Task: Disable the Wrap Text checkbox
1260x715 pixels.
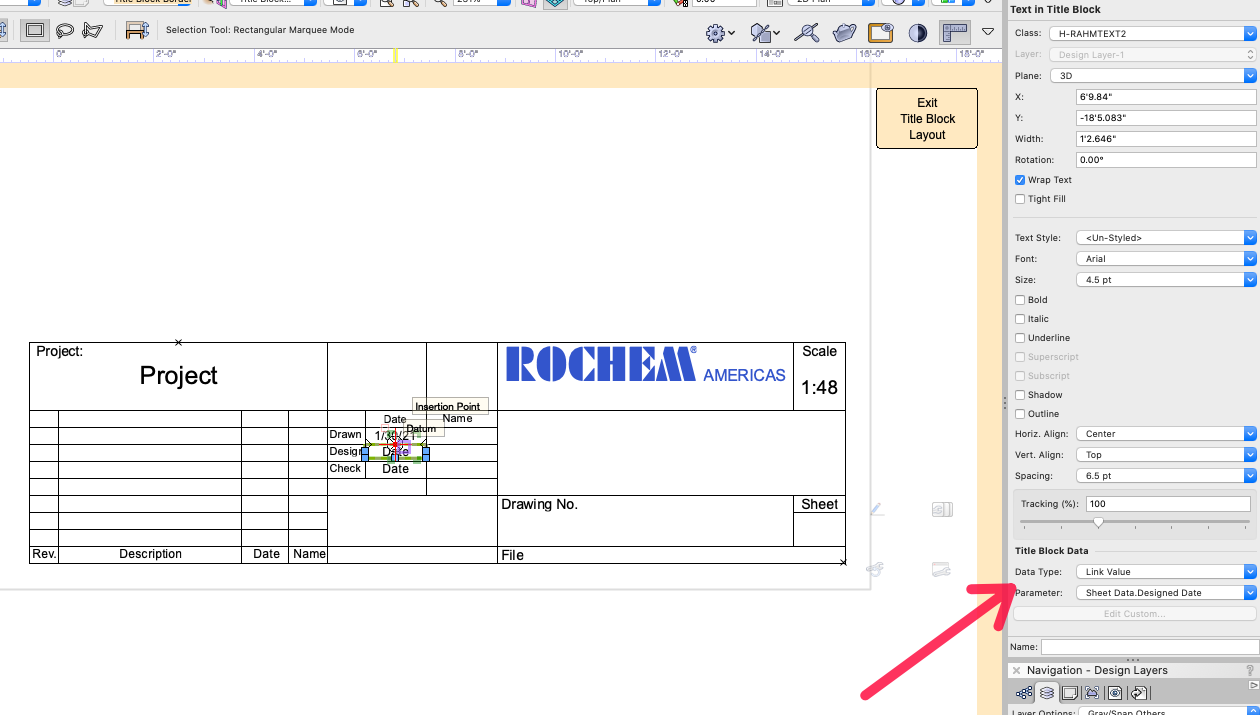Action: click(x=1020, y=179)
